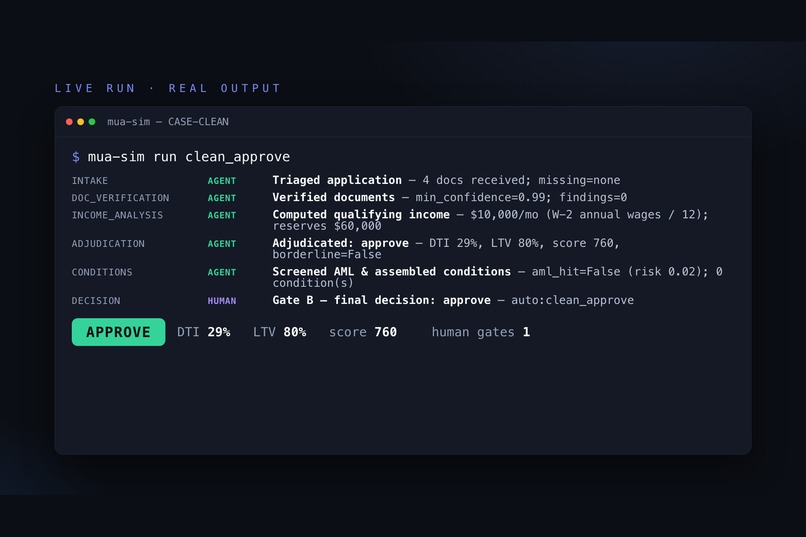Select the INCOME_ANALYSIS stage label
This screenshot has height=537, width=806.
pos(117,215)
